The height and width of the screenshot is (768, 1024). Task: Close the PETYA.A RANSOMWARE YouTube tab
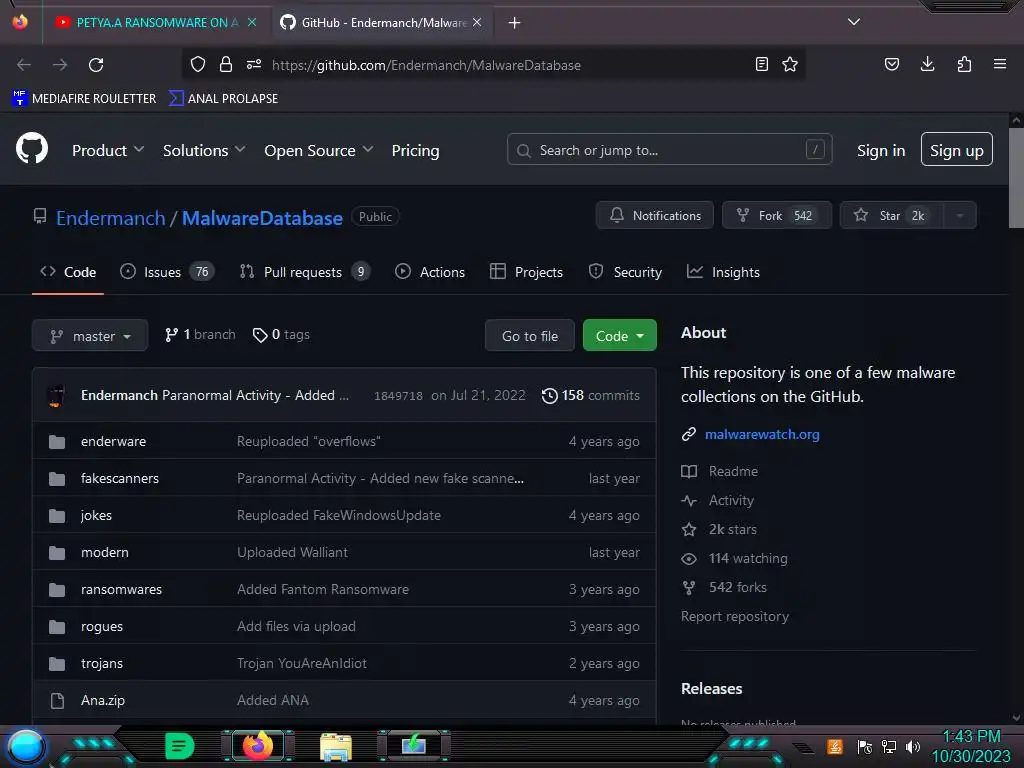tap(252, 22)
